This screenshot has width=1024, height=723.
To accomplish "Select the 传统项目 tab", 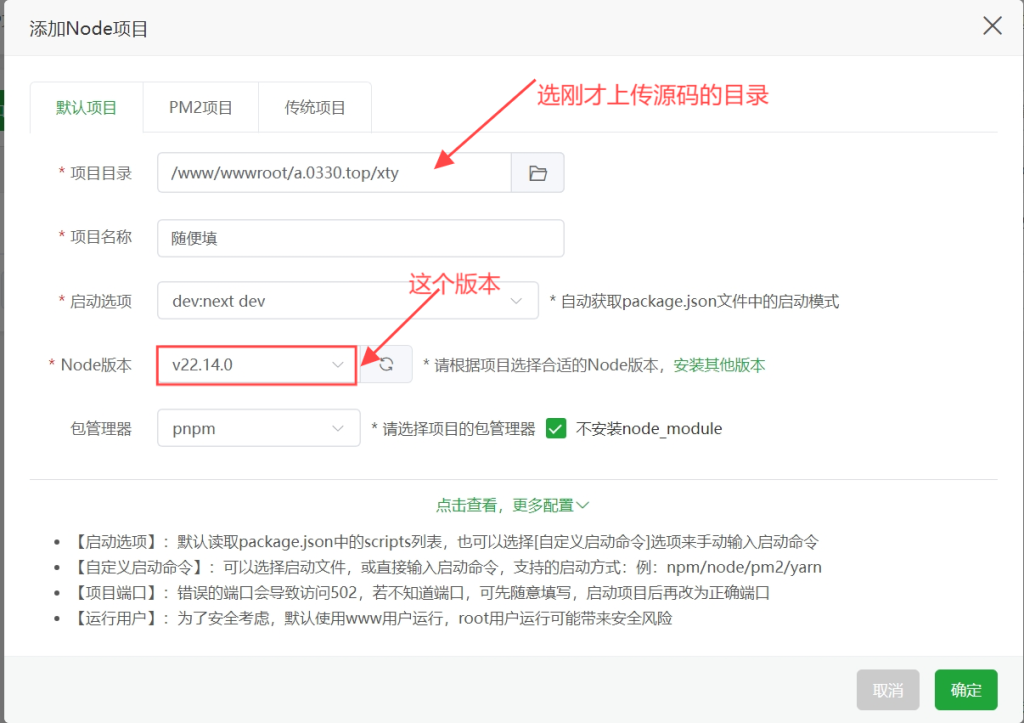I will click(315, 108).
